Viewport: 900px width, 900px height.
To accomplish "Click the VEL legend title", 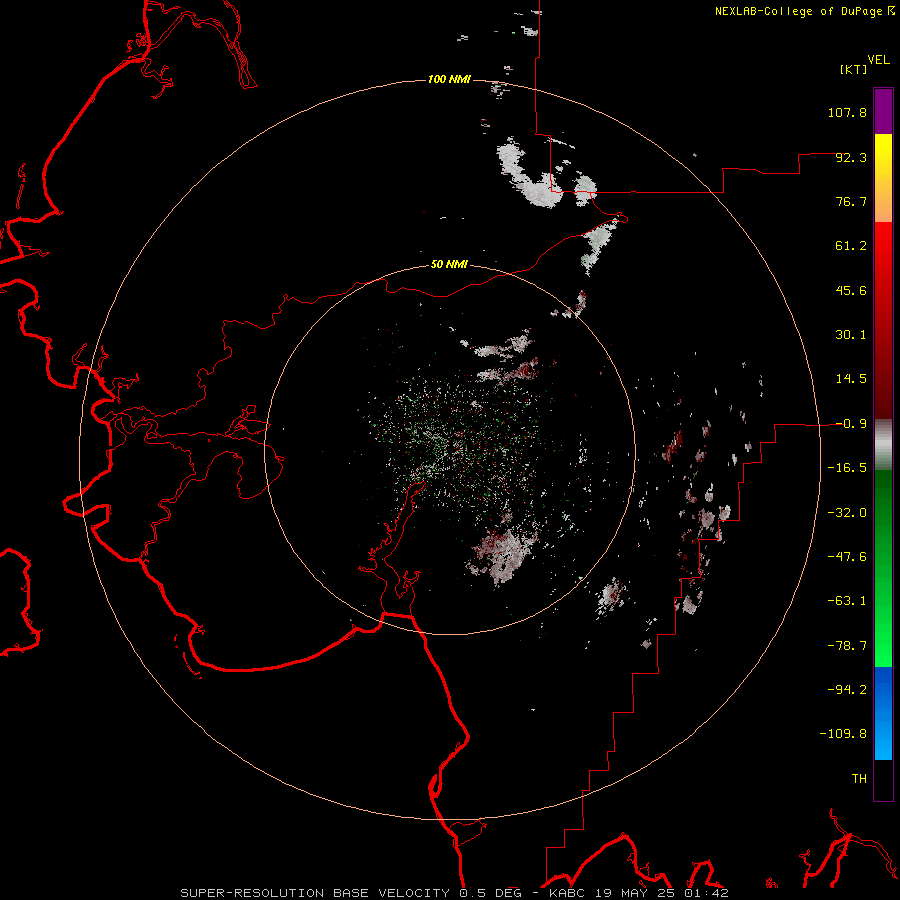I will coord(878,60).
